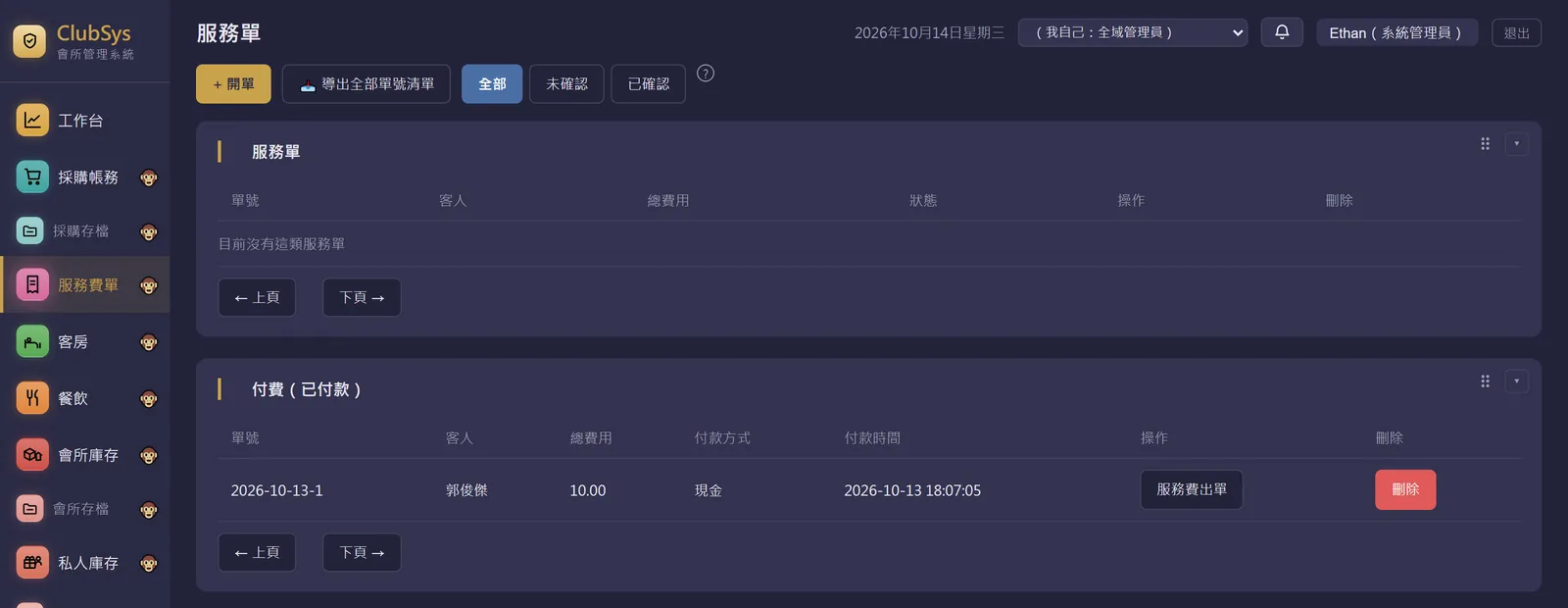Click the monkey icon beside 會所庫存
1568x608 pixels.
149,456
